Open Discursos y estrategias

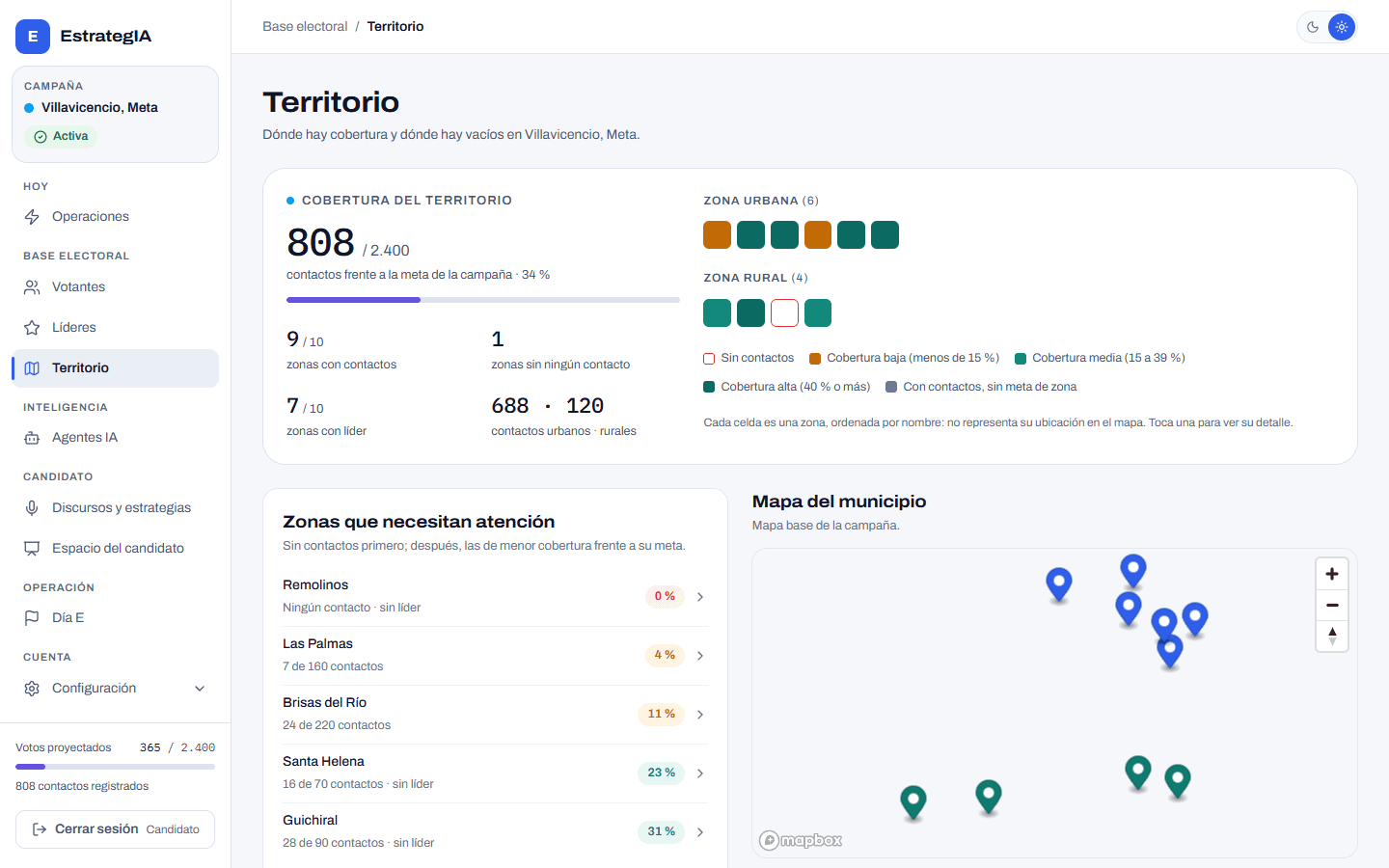coord(116,508)
